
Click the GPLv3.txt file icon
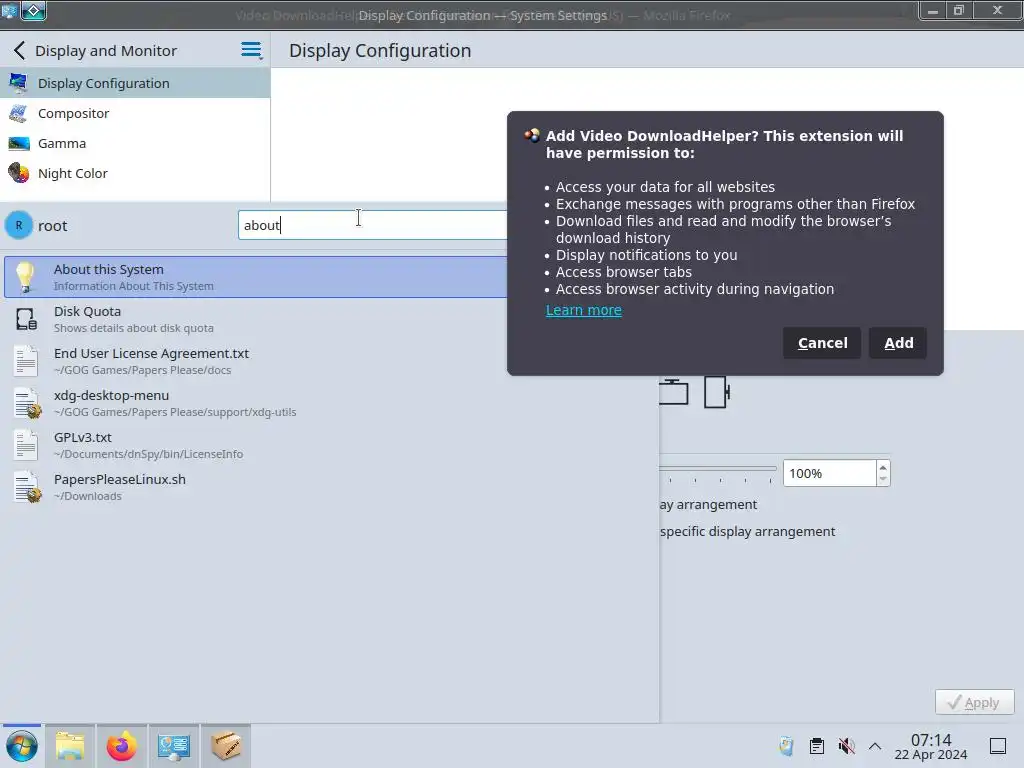click(x=26, y=445)
